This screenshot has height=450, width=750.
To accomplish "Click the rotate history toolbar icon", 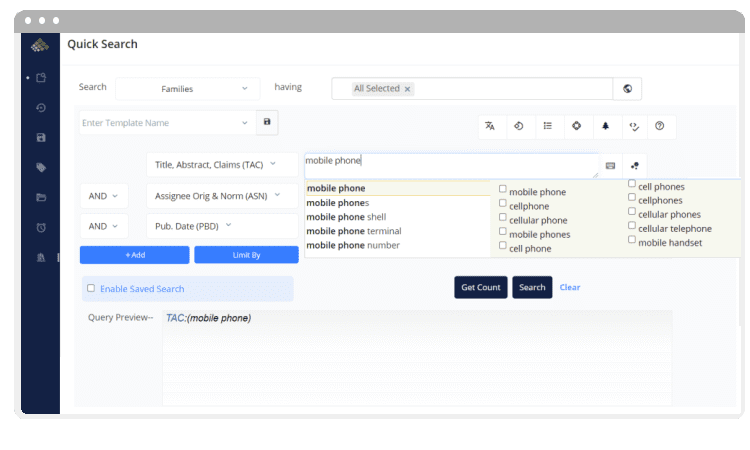I will (x=518, y=126).
